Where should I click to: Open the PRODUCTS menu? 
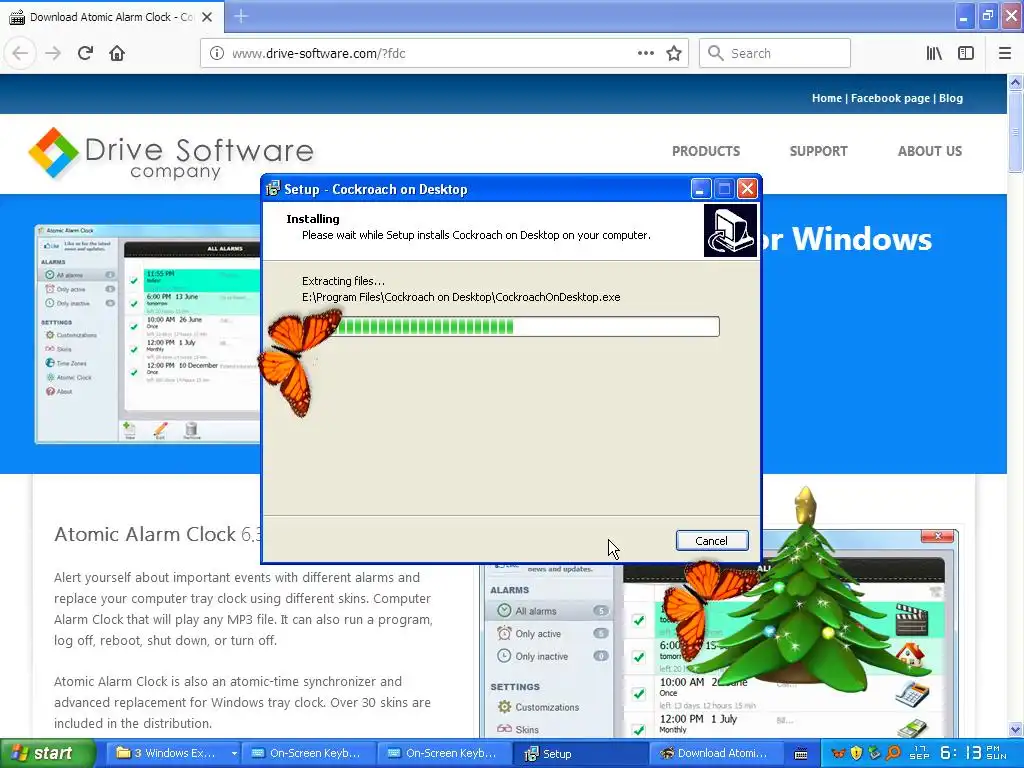(x=706, y=151)
